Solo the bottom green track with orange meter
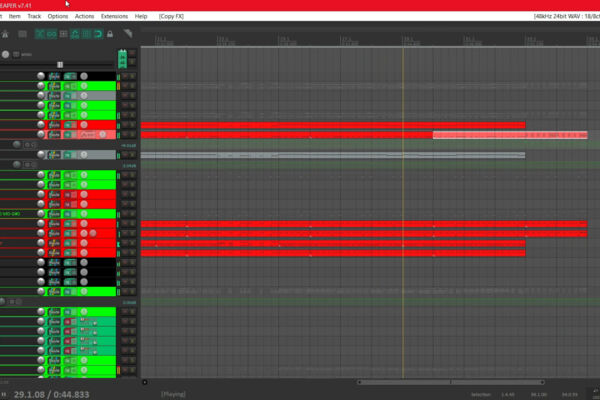600x400 pixels. tap(132, 370)
